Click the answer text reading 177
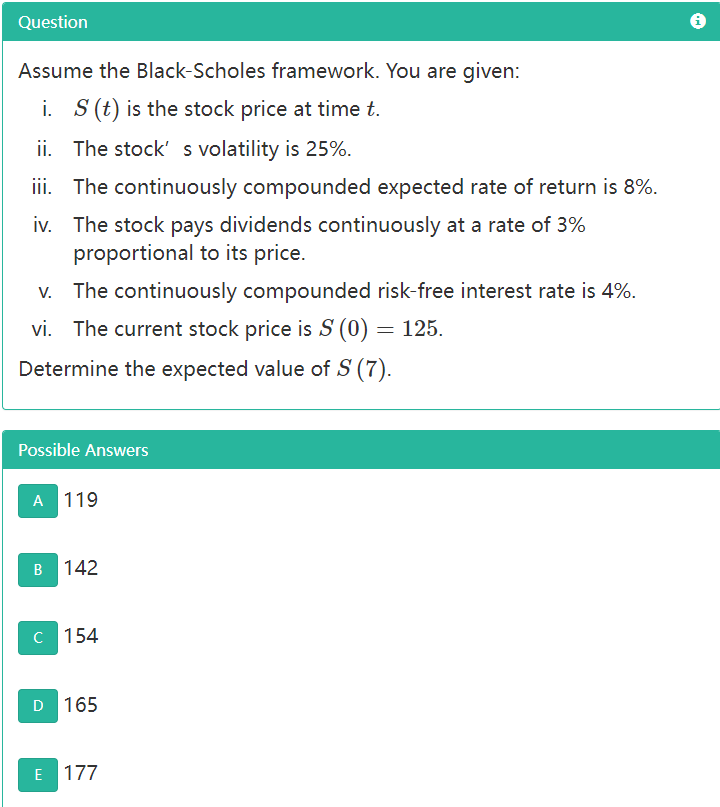 79,773
